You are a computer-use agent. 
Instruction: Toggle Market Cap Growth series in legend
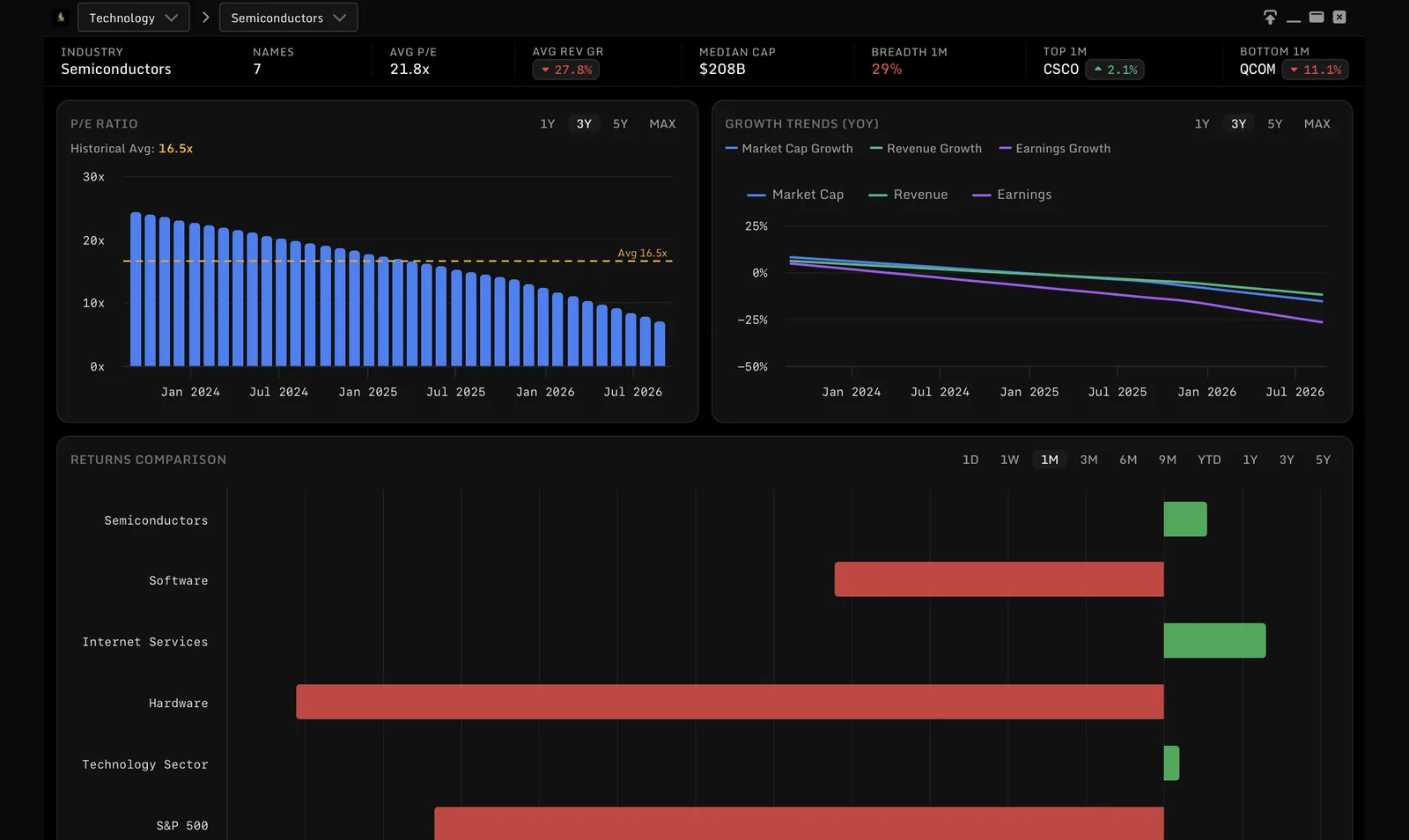pyautogui.click(x=789, y=149)
